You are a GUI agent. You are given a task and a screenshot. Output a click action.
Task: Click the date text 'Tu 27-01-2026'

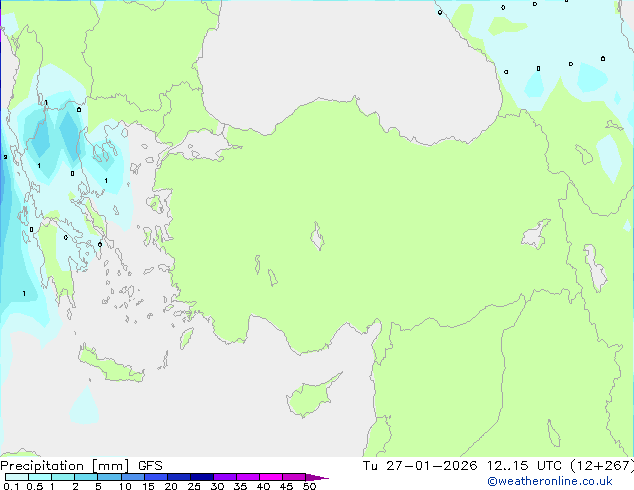(420, 466)
